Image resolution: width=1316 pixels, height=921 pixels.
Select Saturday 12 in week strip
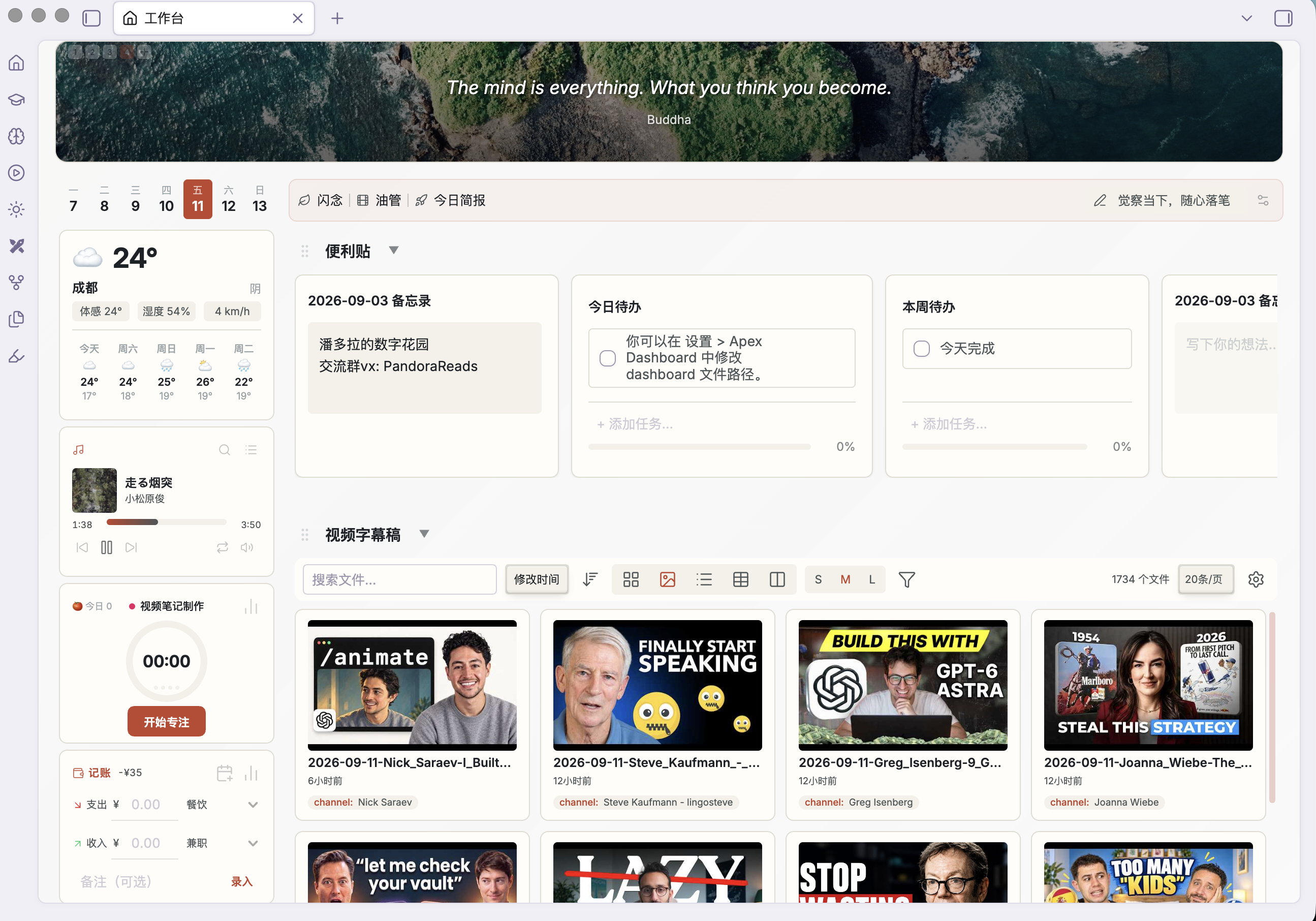tap(228, 199)
